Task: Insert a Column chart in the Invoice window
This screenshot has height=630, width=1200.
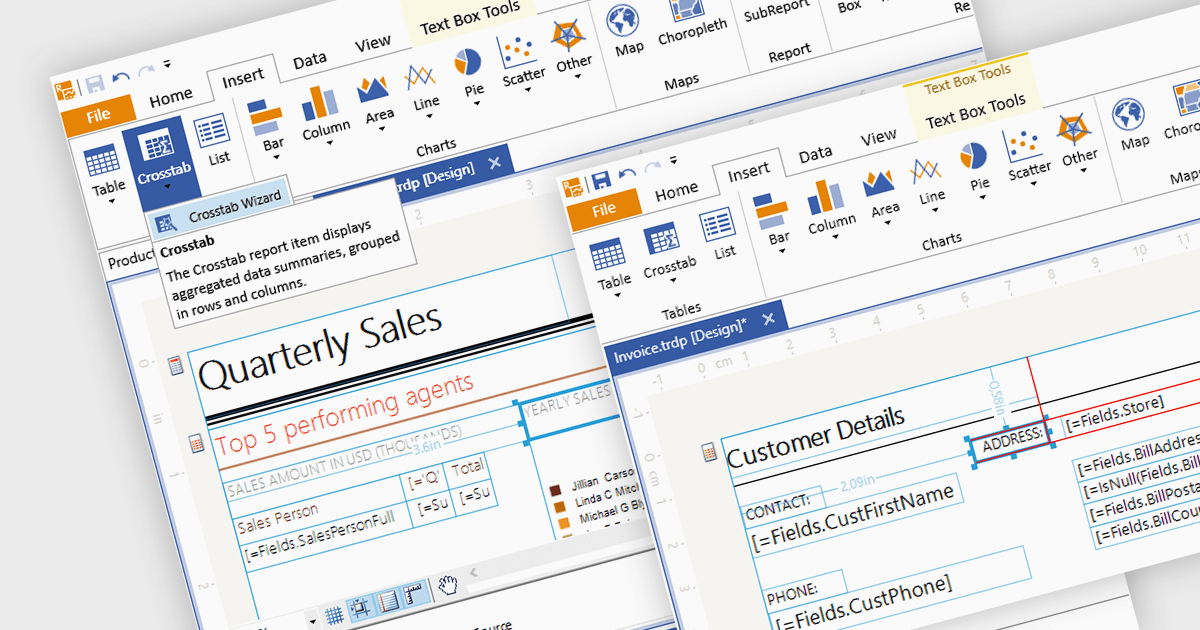Action: (827, 199)
